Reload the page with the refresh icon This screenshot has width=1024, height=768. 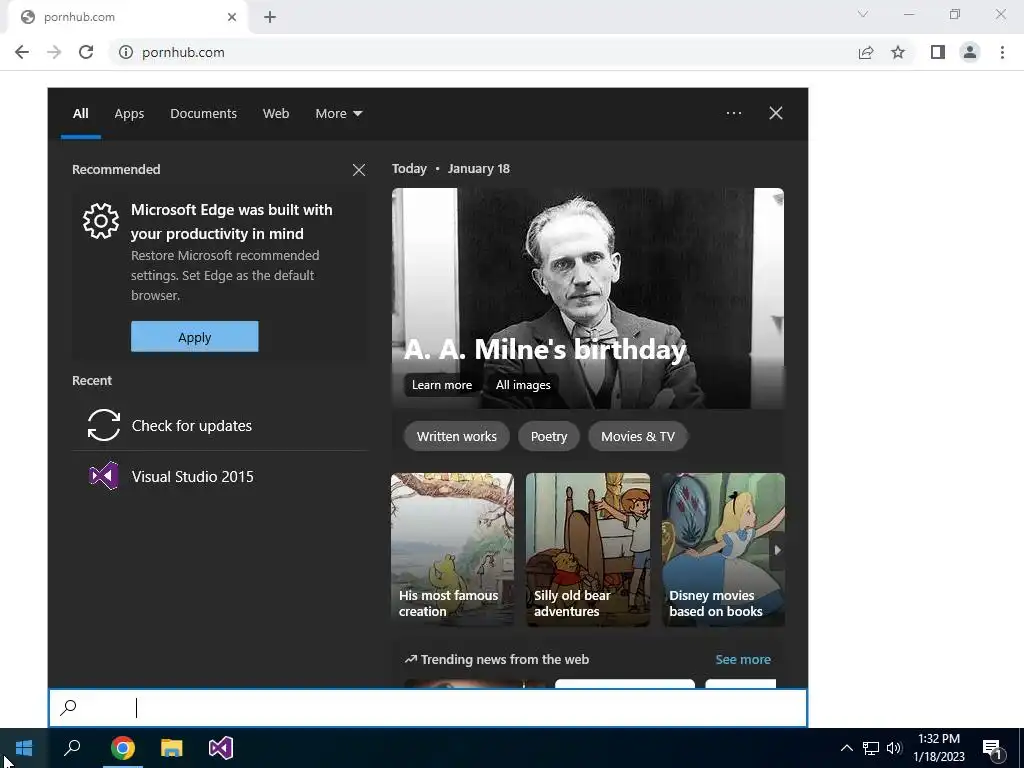point(86,52)
